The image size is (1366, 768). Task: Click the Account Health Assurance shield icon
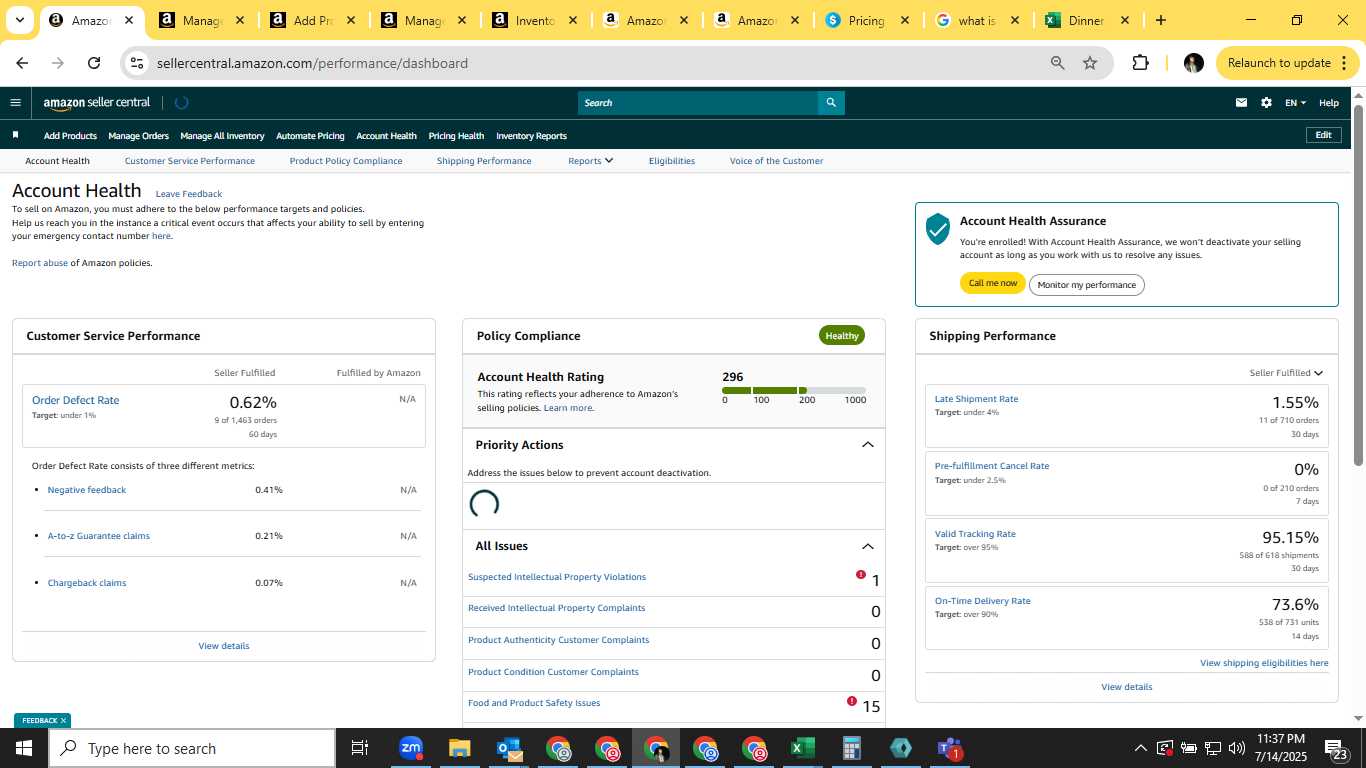(x=937, y=229)
